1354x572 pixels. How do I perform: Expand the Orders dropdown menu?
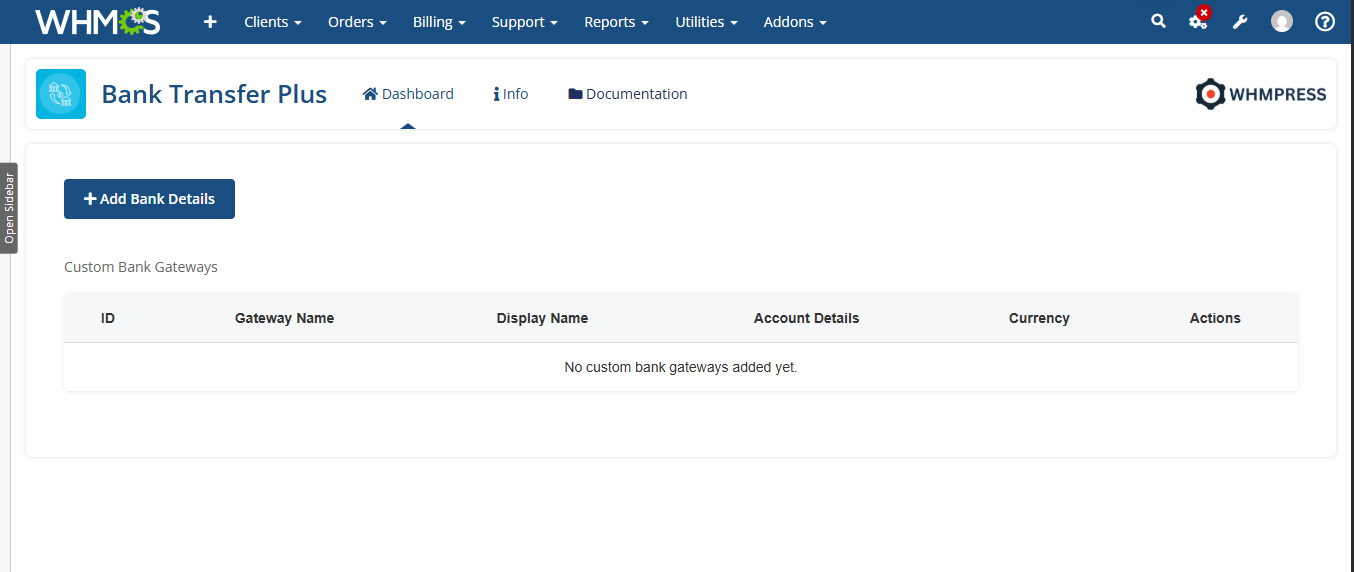pyautogui.click(x=357, y=22)
